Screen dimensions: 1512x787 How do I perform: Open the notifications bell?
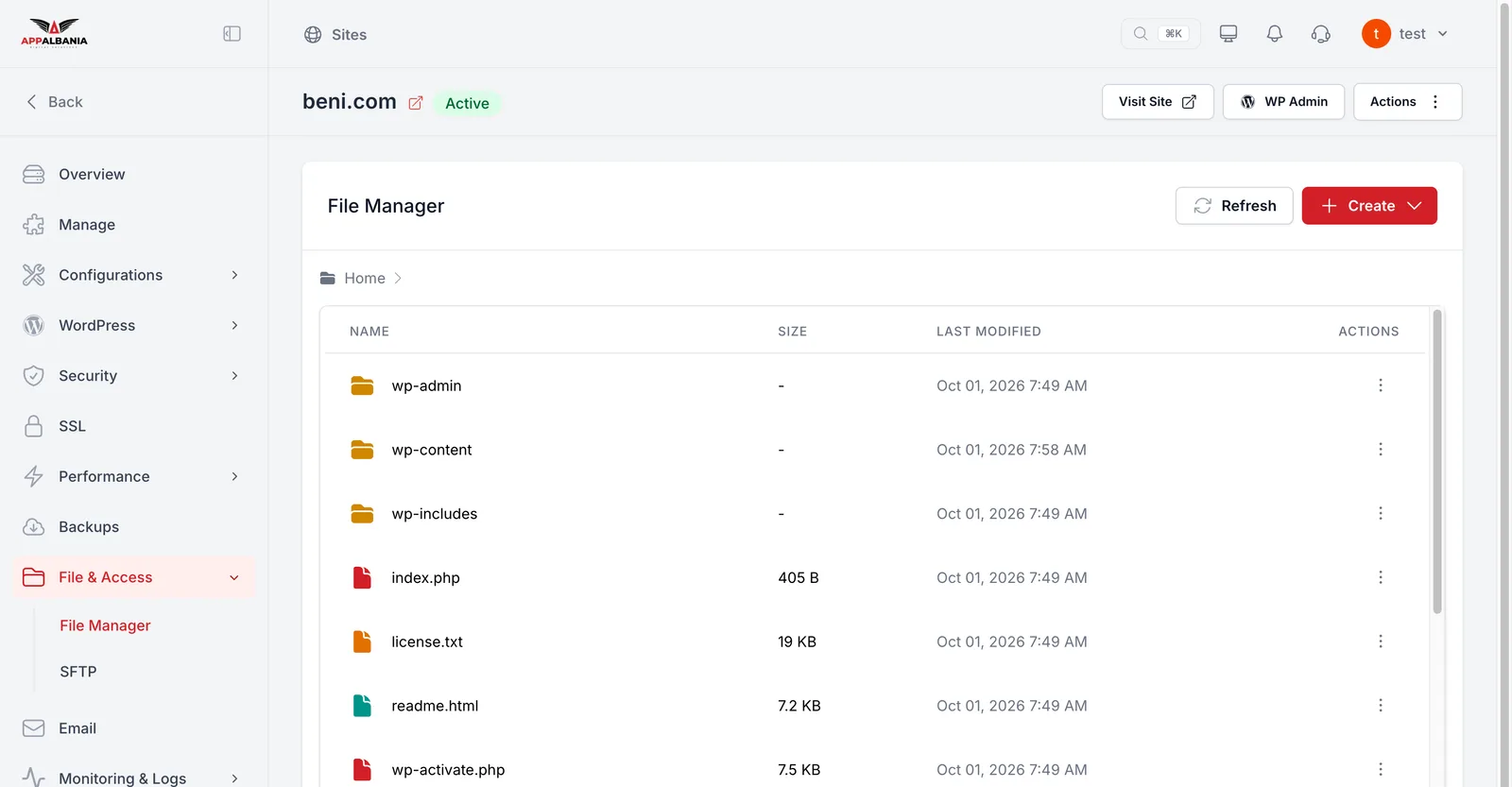1275,34
